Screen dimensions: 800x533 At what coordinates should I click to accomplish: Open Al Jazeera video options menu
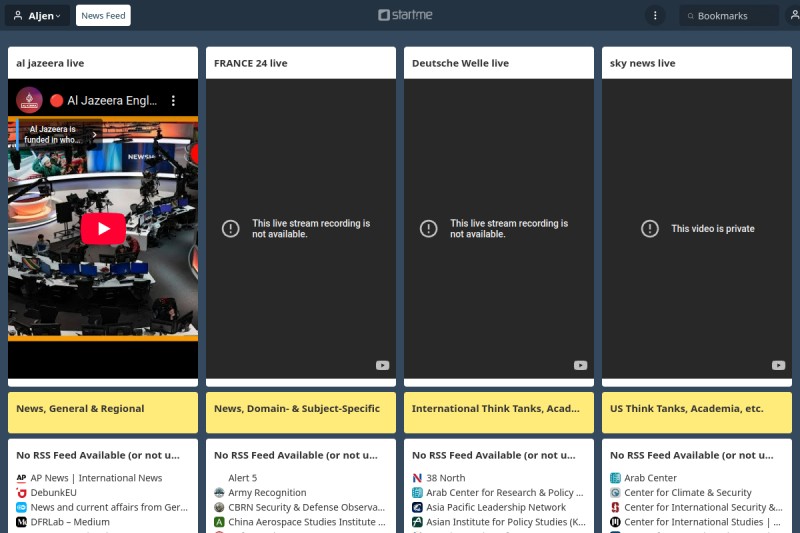click(173, 100)
